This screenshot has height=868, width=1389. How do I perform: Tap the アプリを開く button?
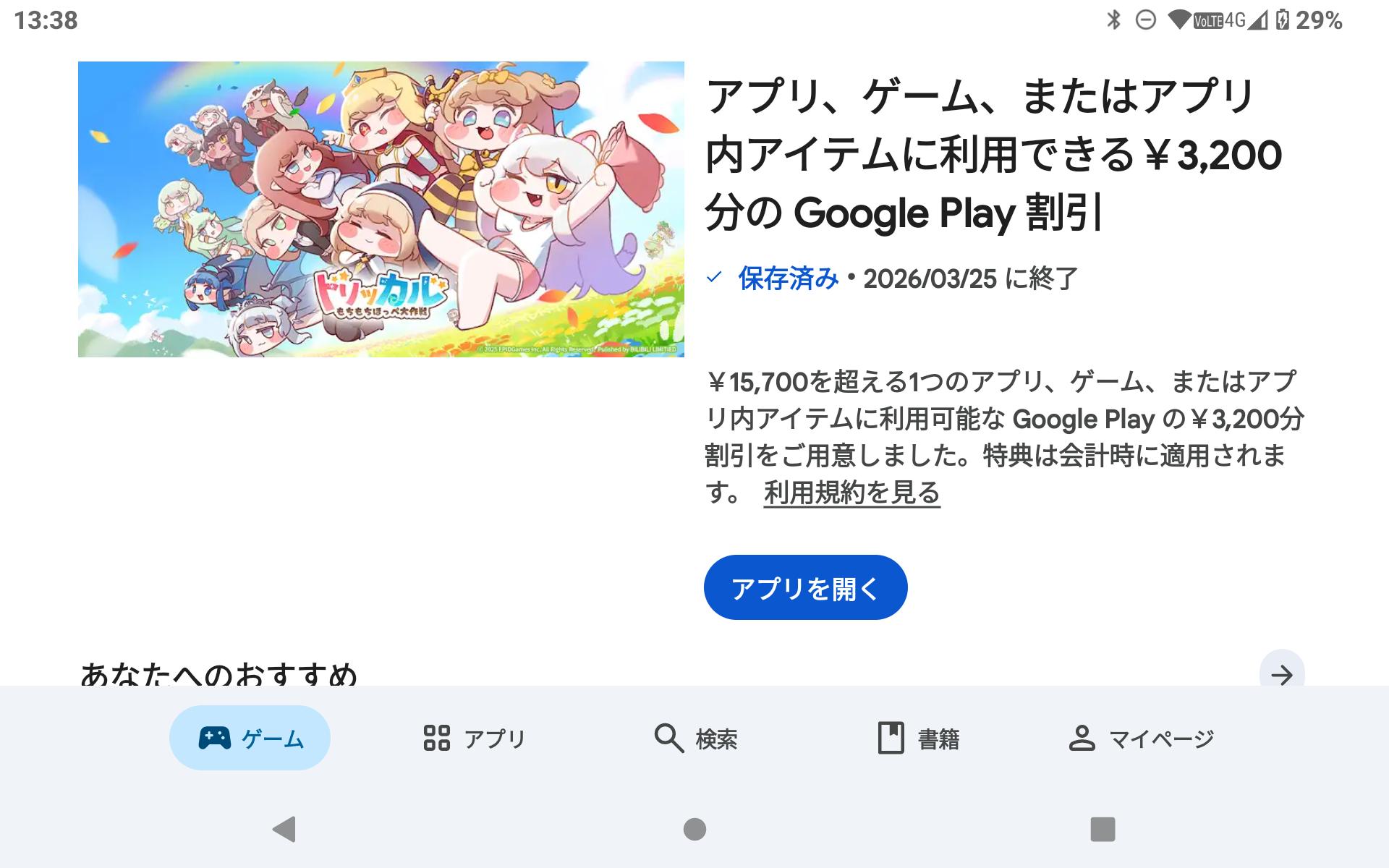805,587
